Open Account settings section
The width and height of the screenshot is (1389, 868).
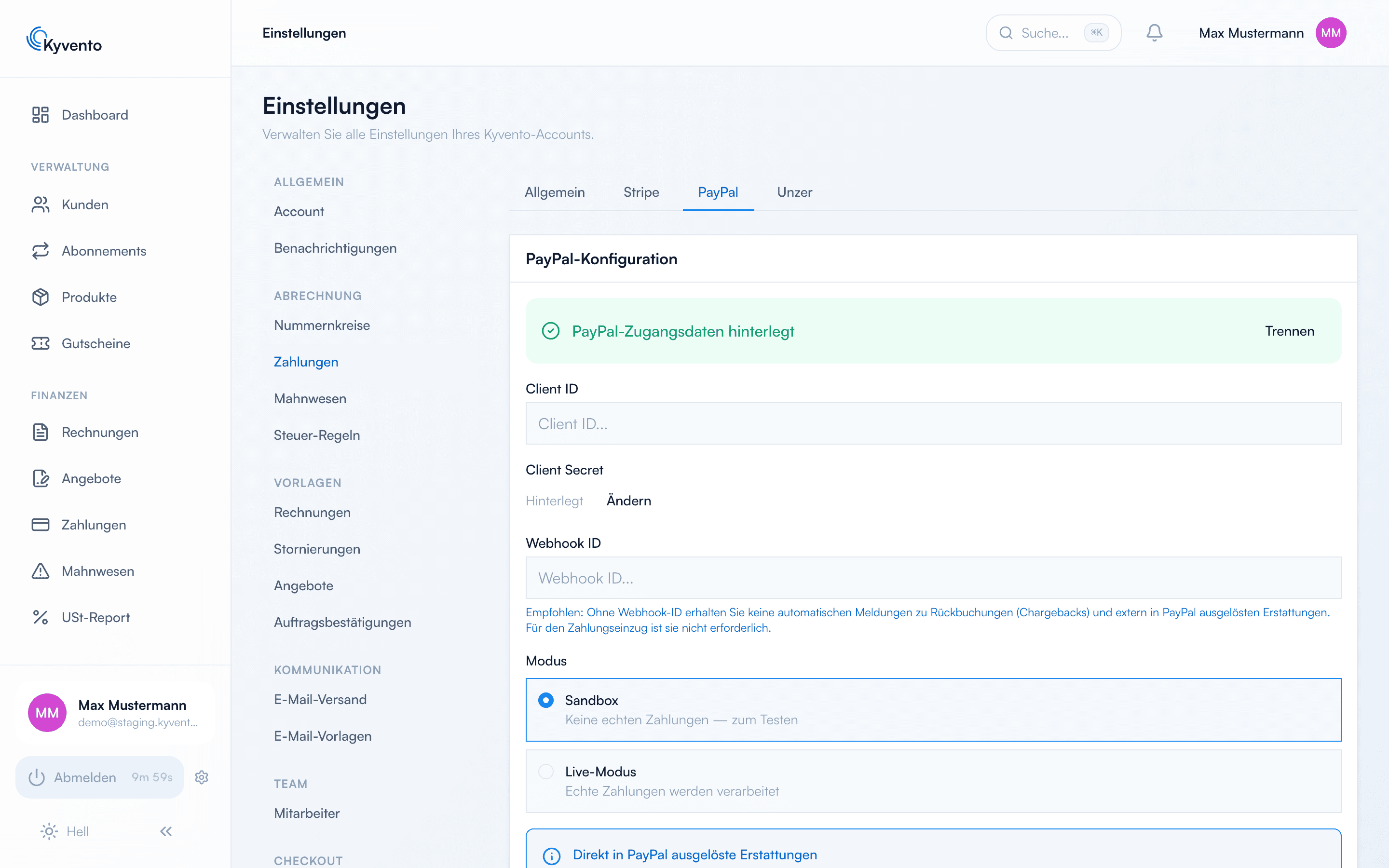click(299, 211)
